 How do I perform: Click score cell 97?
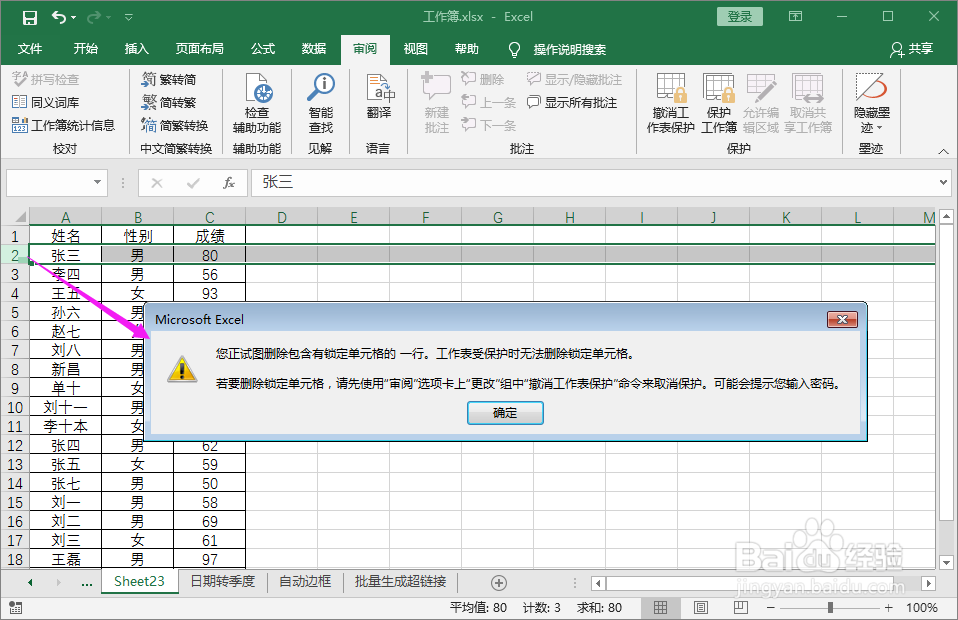tap(210, 559)
